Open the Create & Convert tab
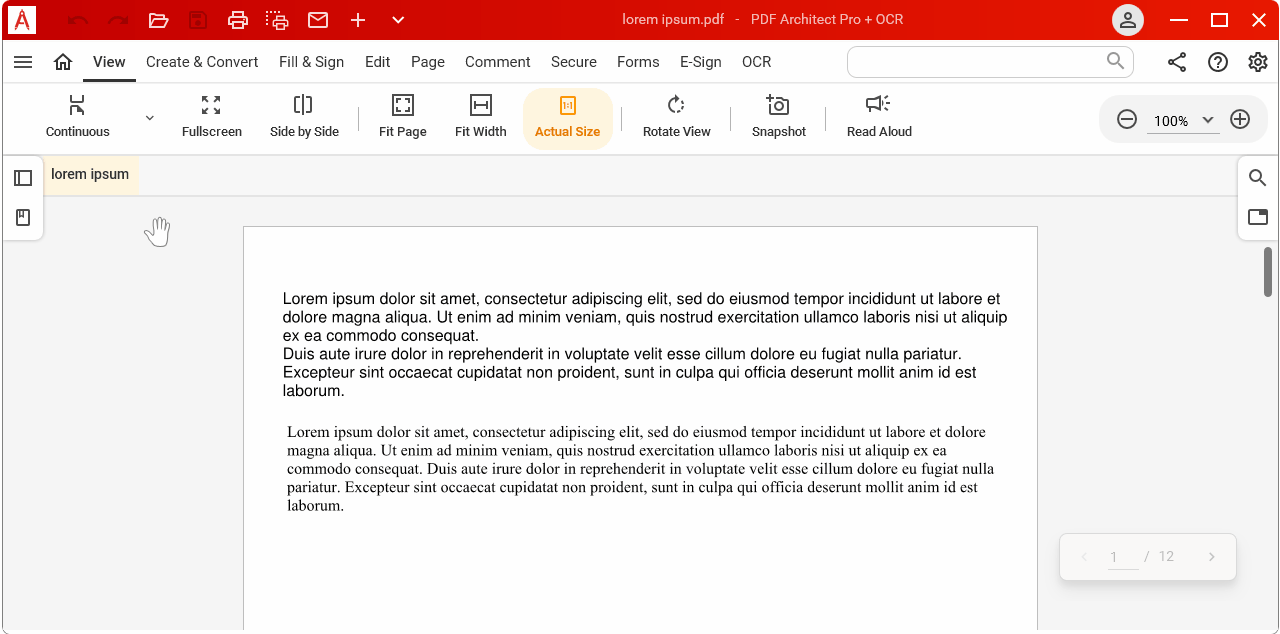The width and height of the screenshot is (1280, 634). coord(202,62)
